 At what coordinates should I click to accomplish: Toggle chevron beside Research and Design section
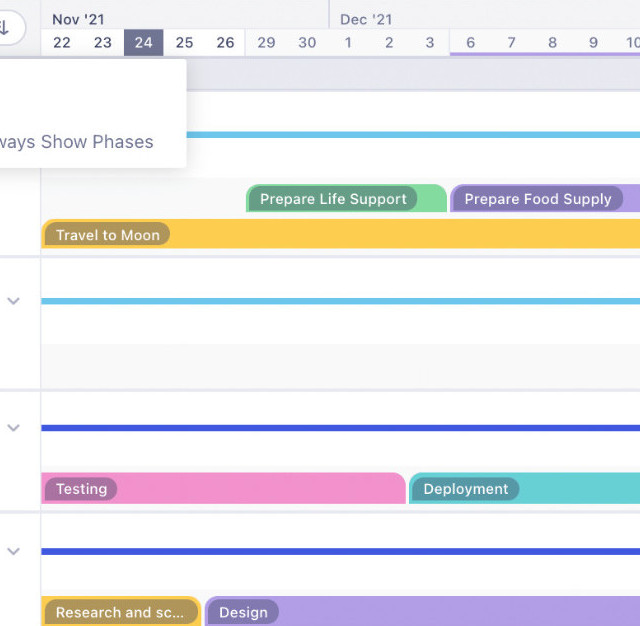pyautogui.click(x=14, y=551)
